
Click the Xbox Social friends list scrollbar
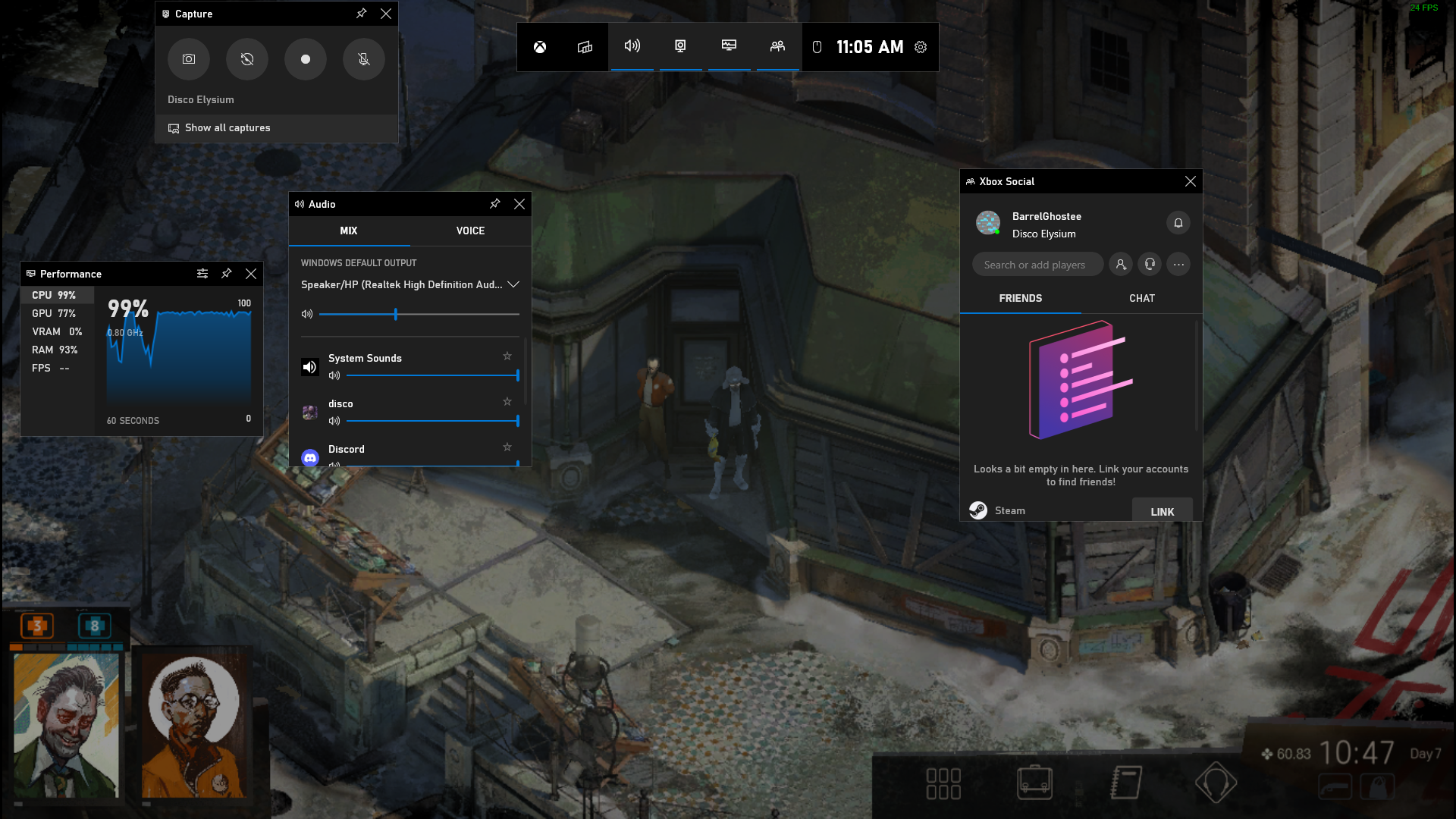pyautogui.click(x=1197, y=375)
